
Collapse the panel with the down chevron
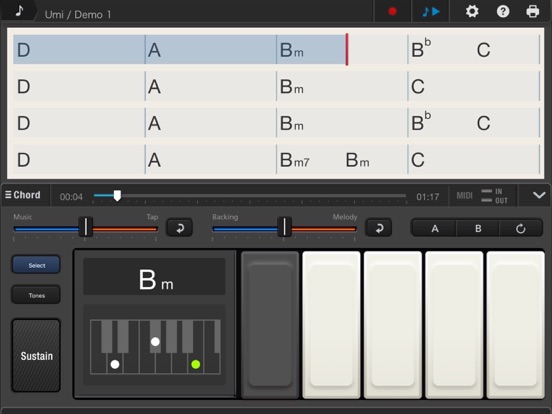tap(539, 195)
